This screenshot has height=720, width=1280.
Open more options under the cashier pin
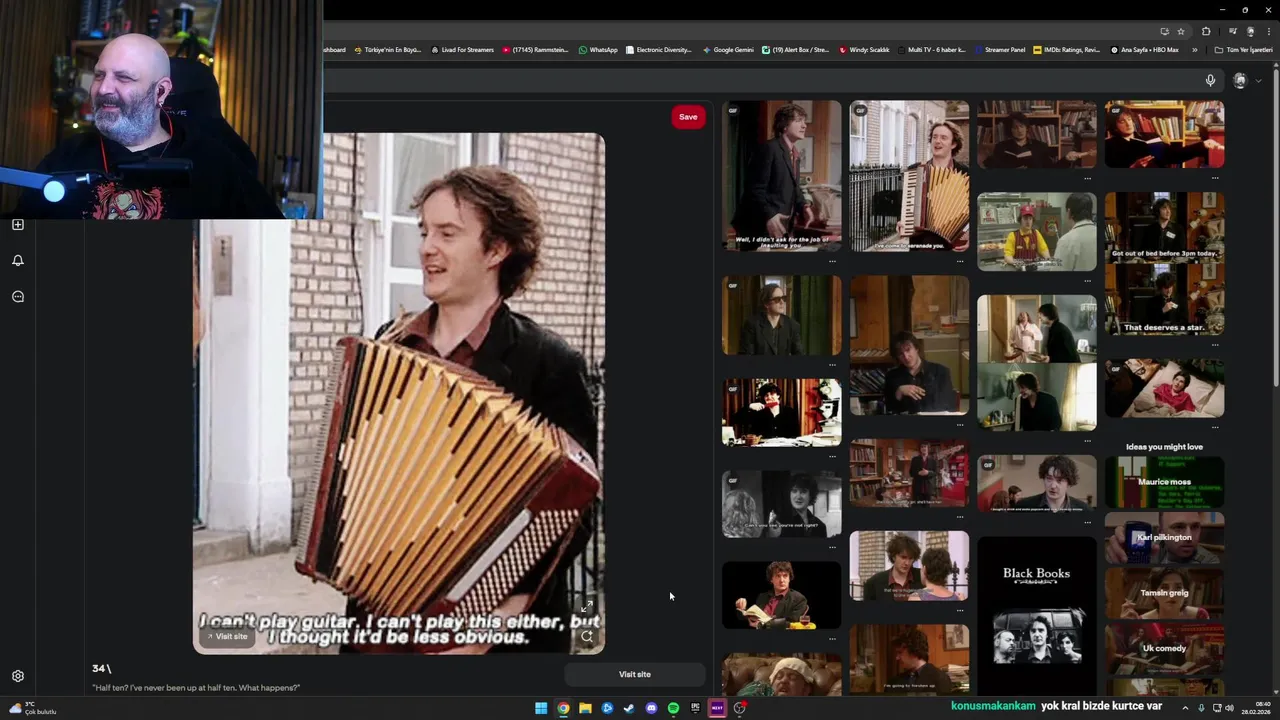(1087, 279)
